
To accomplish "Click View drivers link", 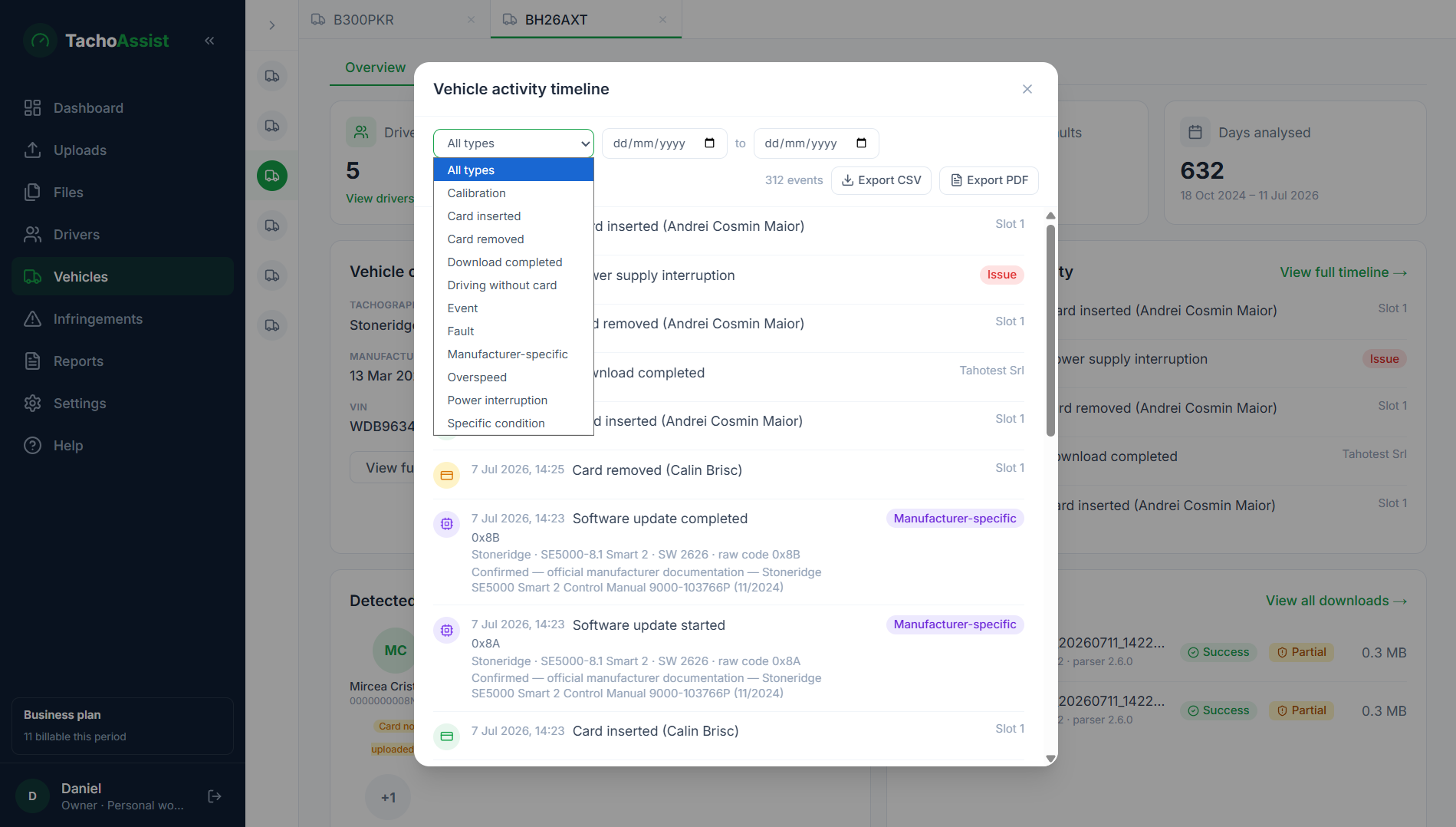I will 380,199.
